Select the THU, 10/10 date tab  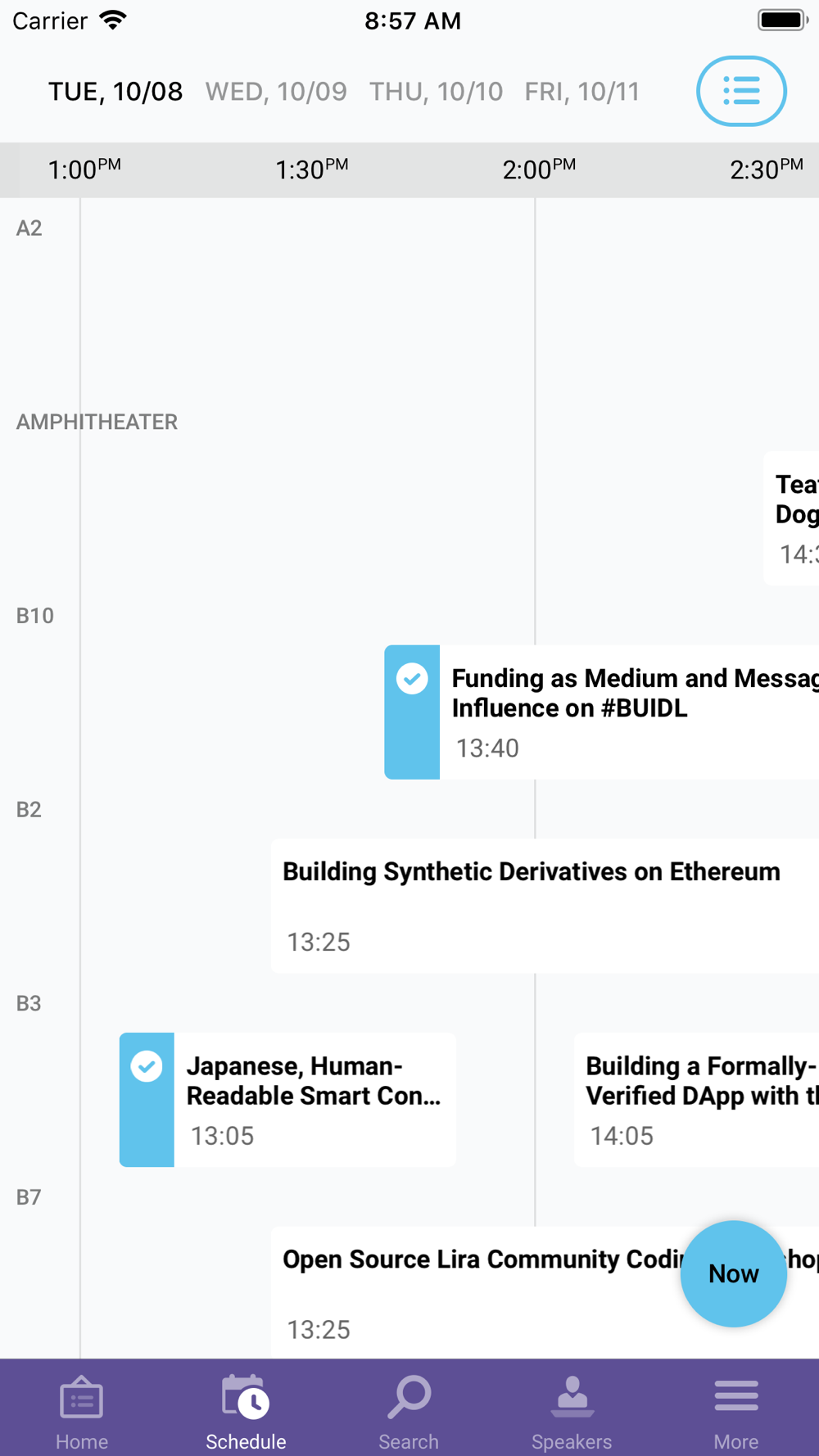coord(436,92)
